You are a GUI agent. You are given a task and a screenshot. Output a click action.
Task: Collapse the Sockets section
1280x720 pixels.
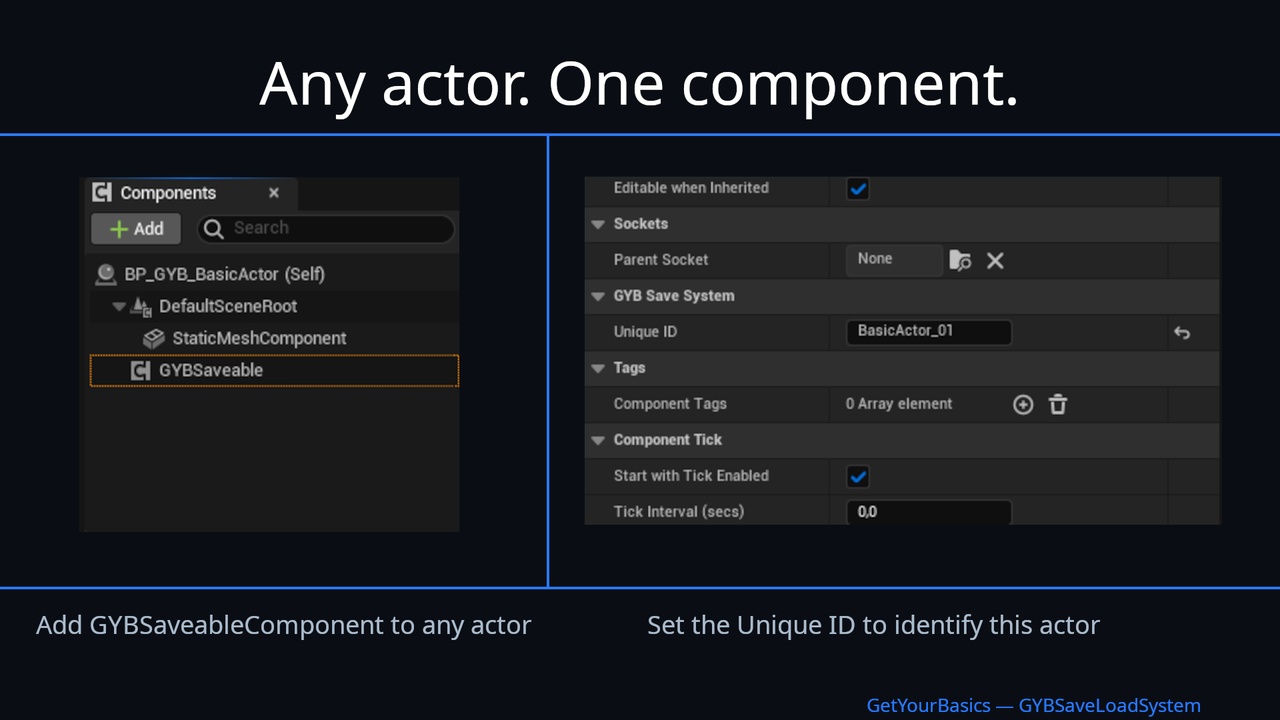click(x=598, y=224)
